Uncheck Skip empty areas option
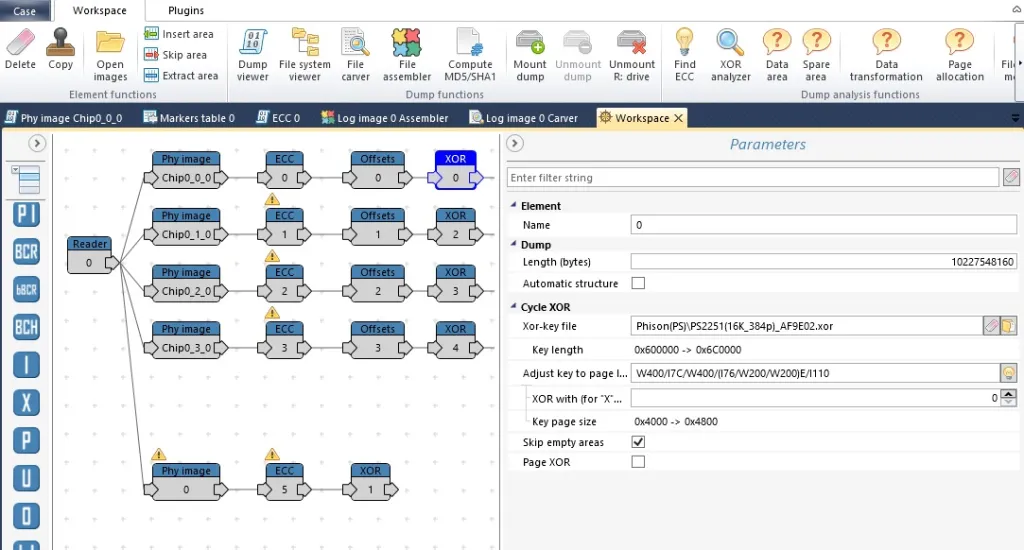Screen dimensions: 1024x550 [638, 442]
